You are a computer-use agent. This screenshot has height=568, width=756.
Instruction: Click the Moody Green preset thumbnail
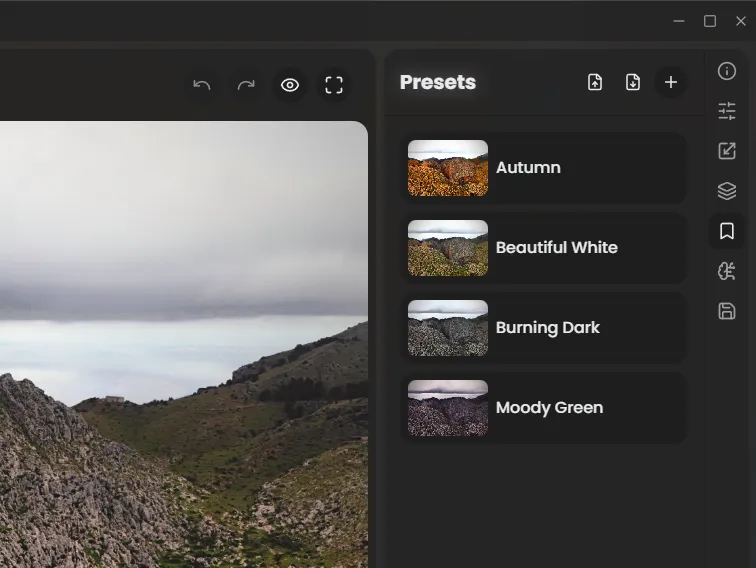click(x=448, y=408)
